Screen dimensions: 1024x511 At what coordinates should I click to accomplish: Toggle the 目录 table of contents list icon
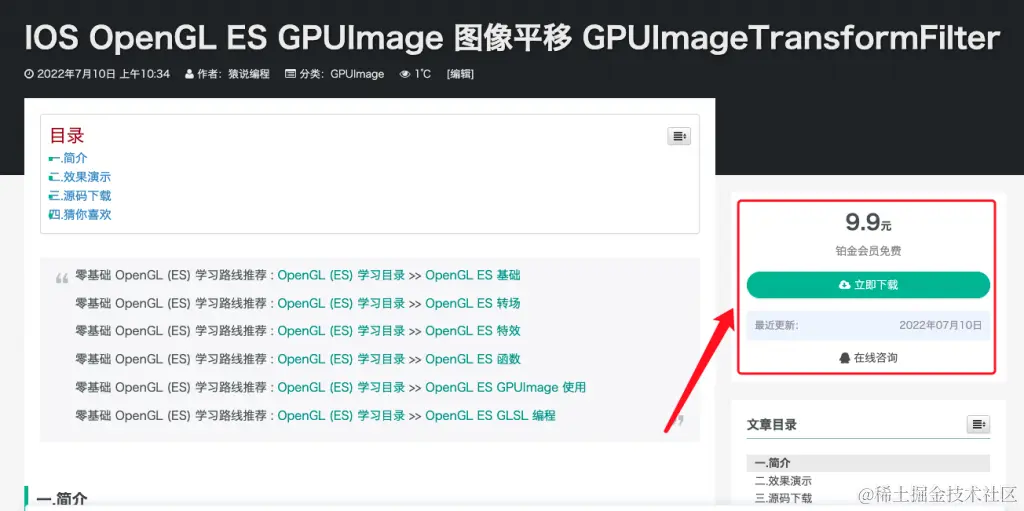point(679,136)
